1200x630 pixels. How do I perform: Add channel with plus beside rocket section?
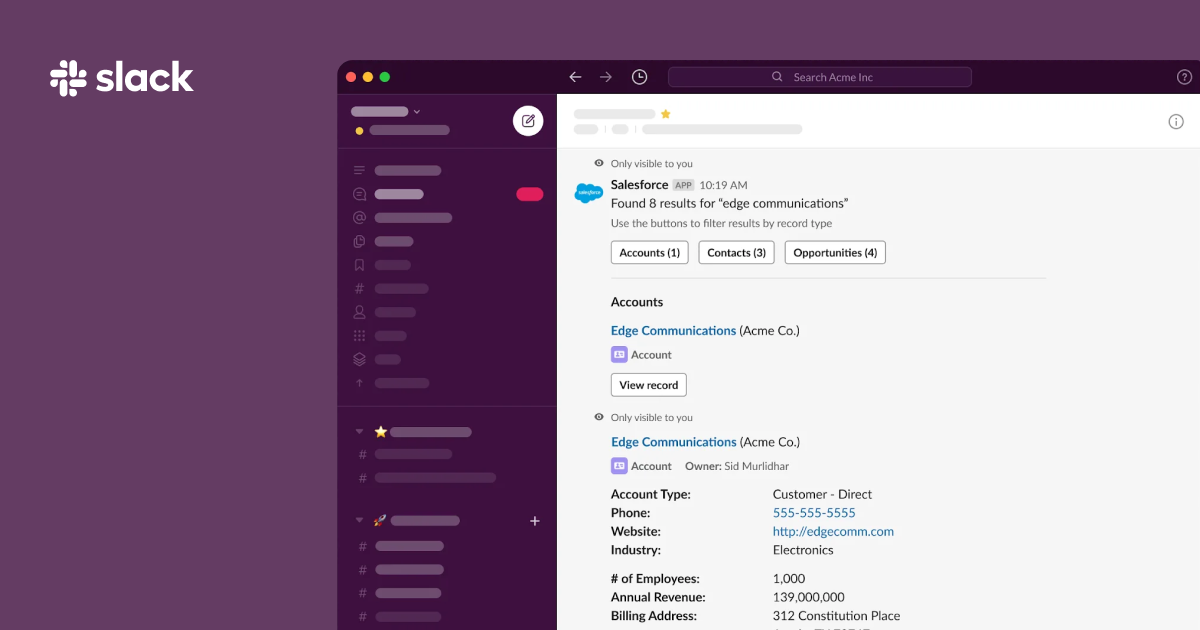pyautogui.click(x=534, y=521)
